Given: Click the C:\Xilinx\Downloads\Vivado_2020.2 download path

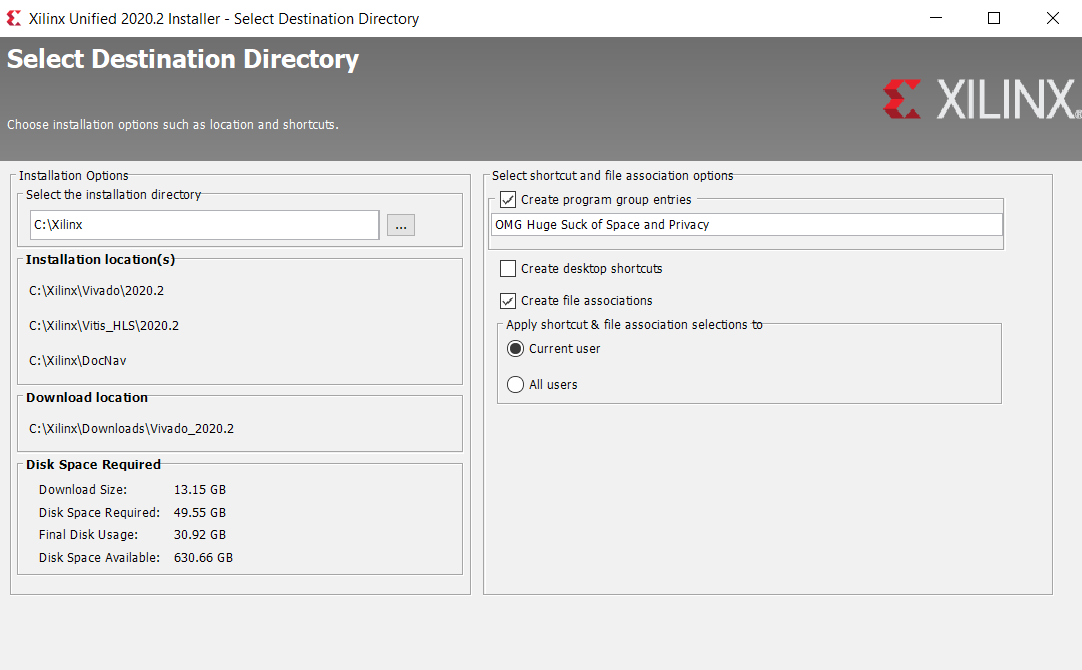Looking at the screenshot, I should click(132, 428).
